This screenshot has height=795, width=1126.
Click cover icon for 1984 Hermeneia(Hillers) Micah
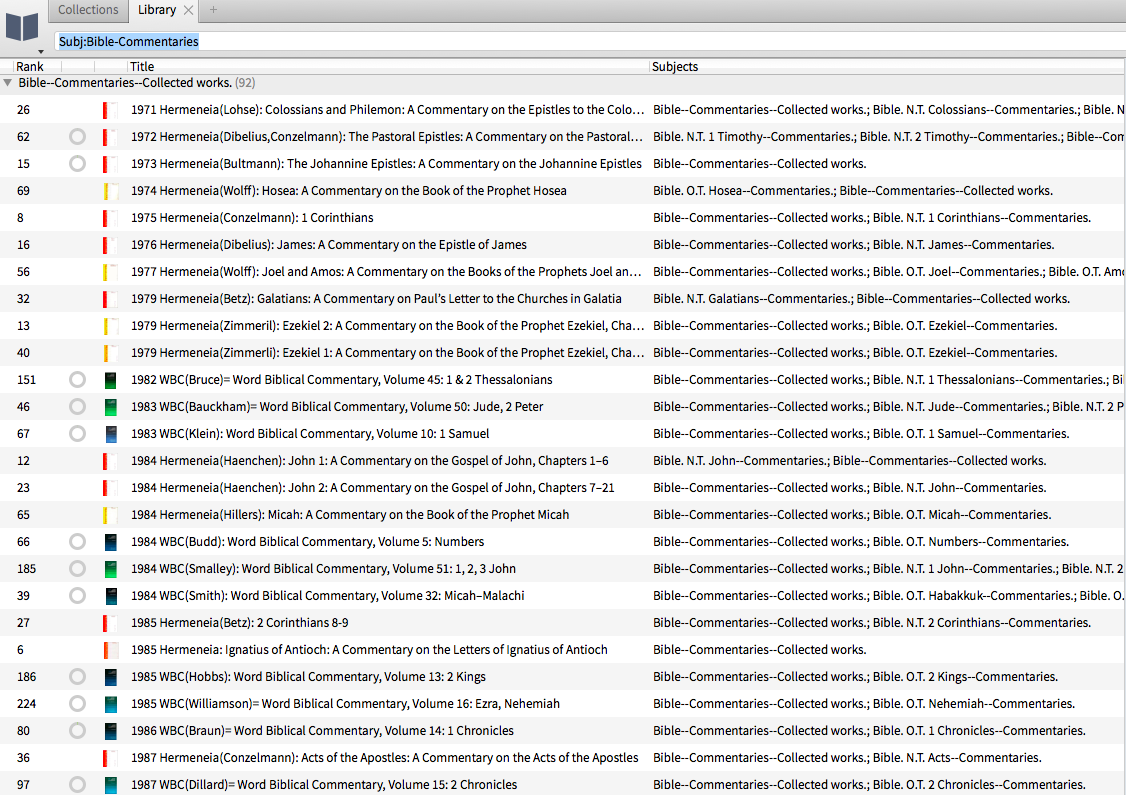pos(110,515)
